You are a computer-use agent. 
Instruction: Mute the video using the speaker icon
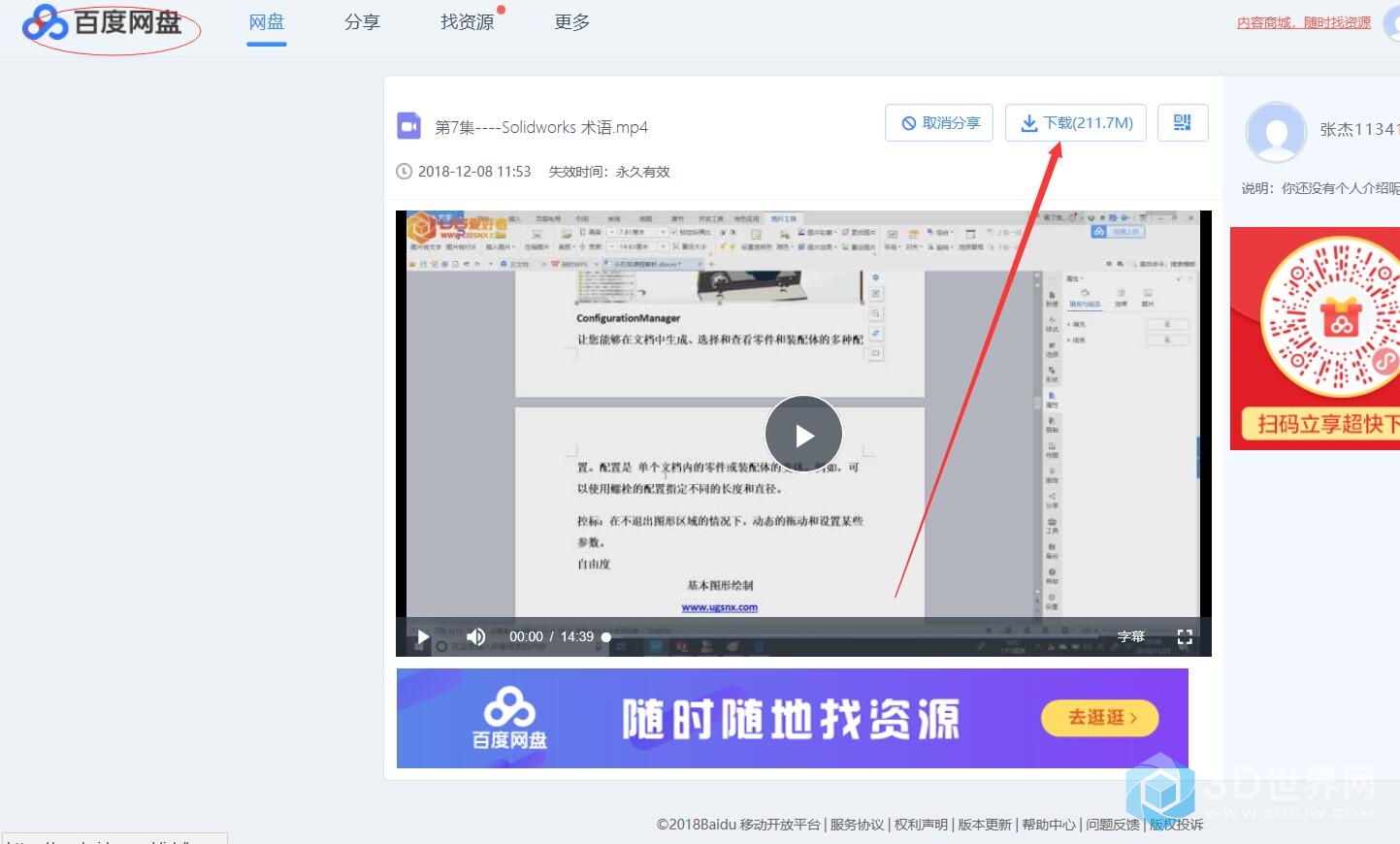pos(475,637)
